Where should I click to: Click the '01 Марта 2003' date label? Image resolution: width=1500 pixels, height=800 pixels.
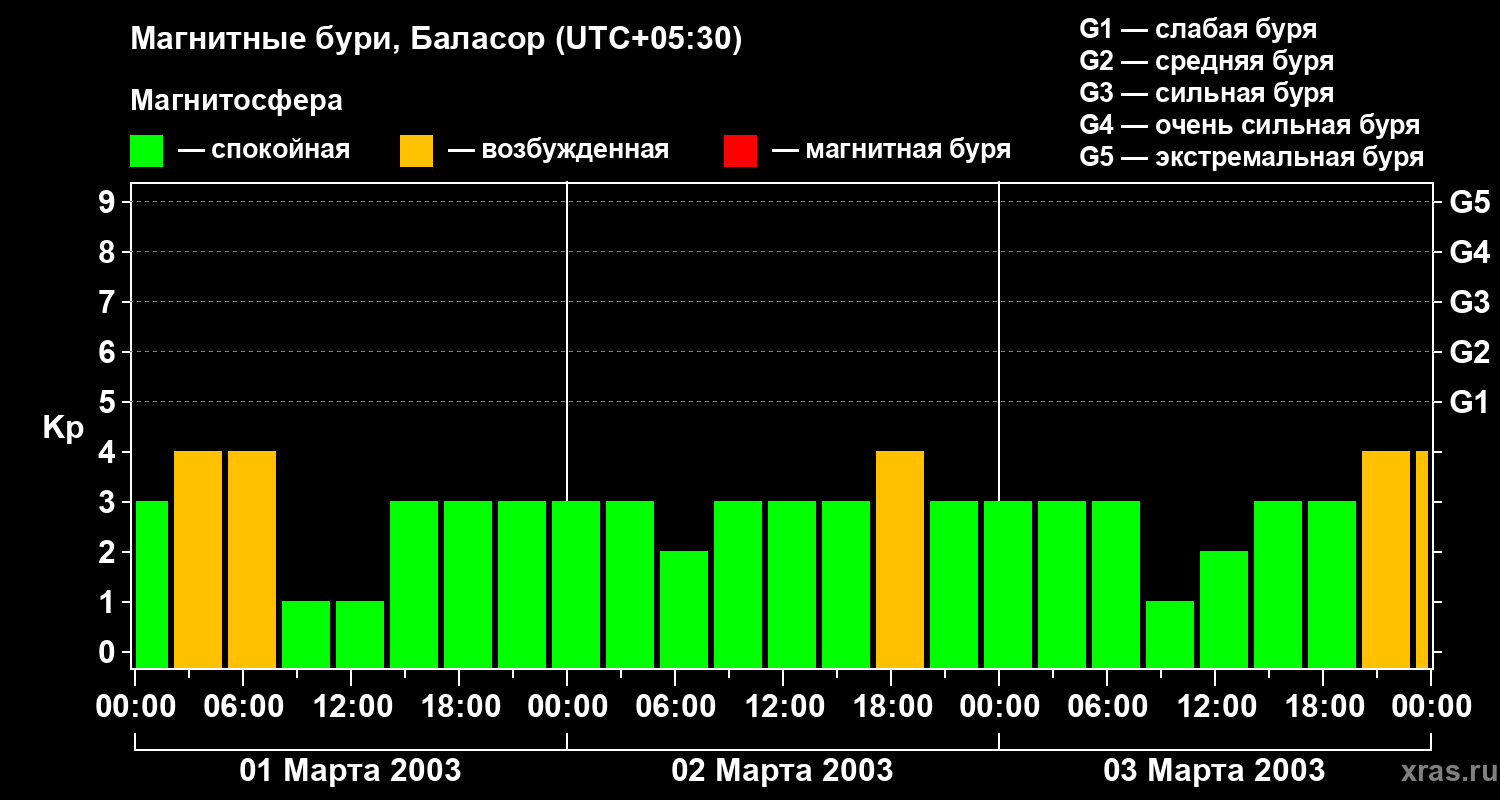pyautogui.click(x=350, y=771)
